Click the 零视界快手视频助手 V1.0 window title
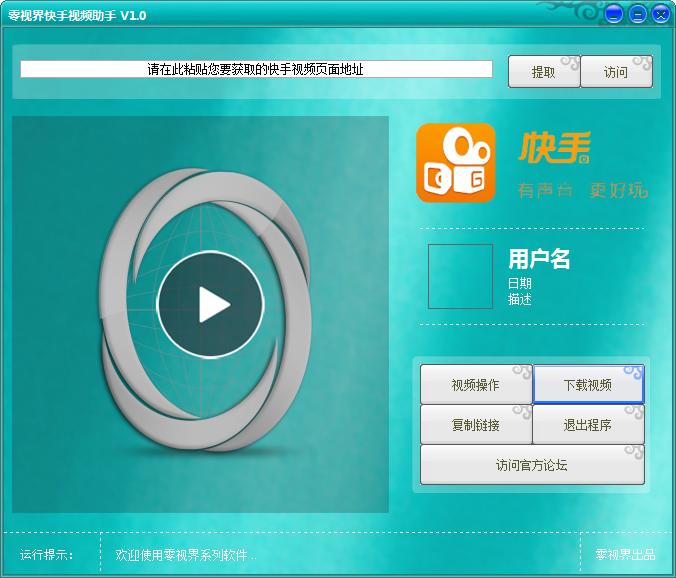 77,16
